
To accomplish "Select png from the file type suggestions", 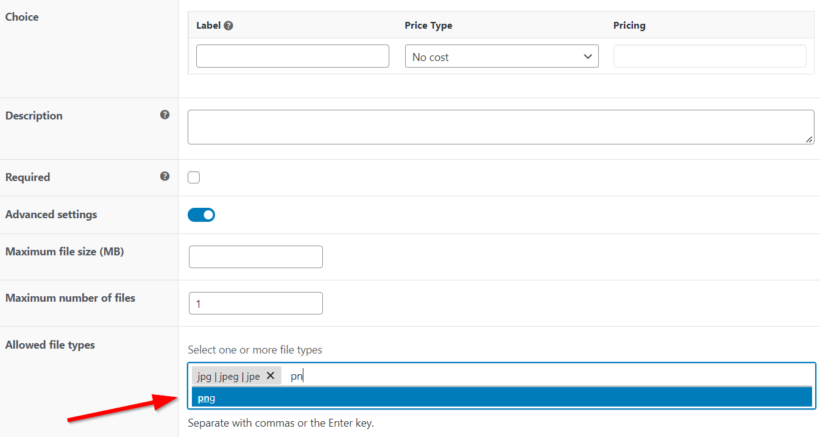I will [502, 397].
